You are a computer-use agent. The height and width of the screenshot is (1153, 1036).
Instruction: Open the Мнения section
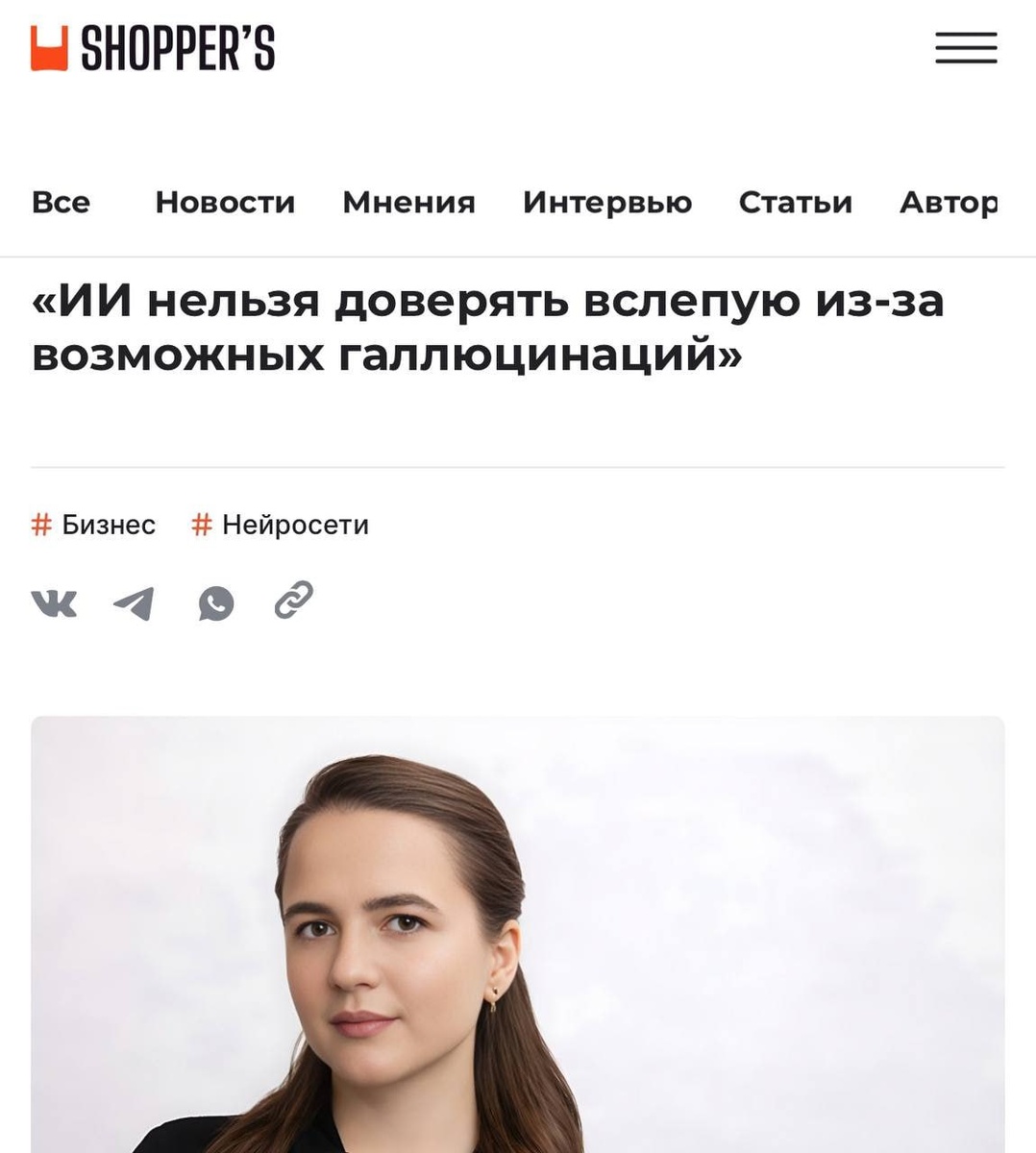click(x=408, y=203)
